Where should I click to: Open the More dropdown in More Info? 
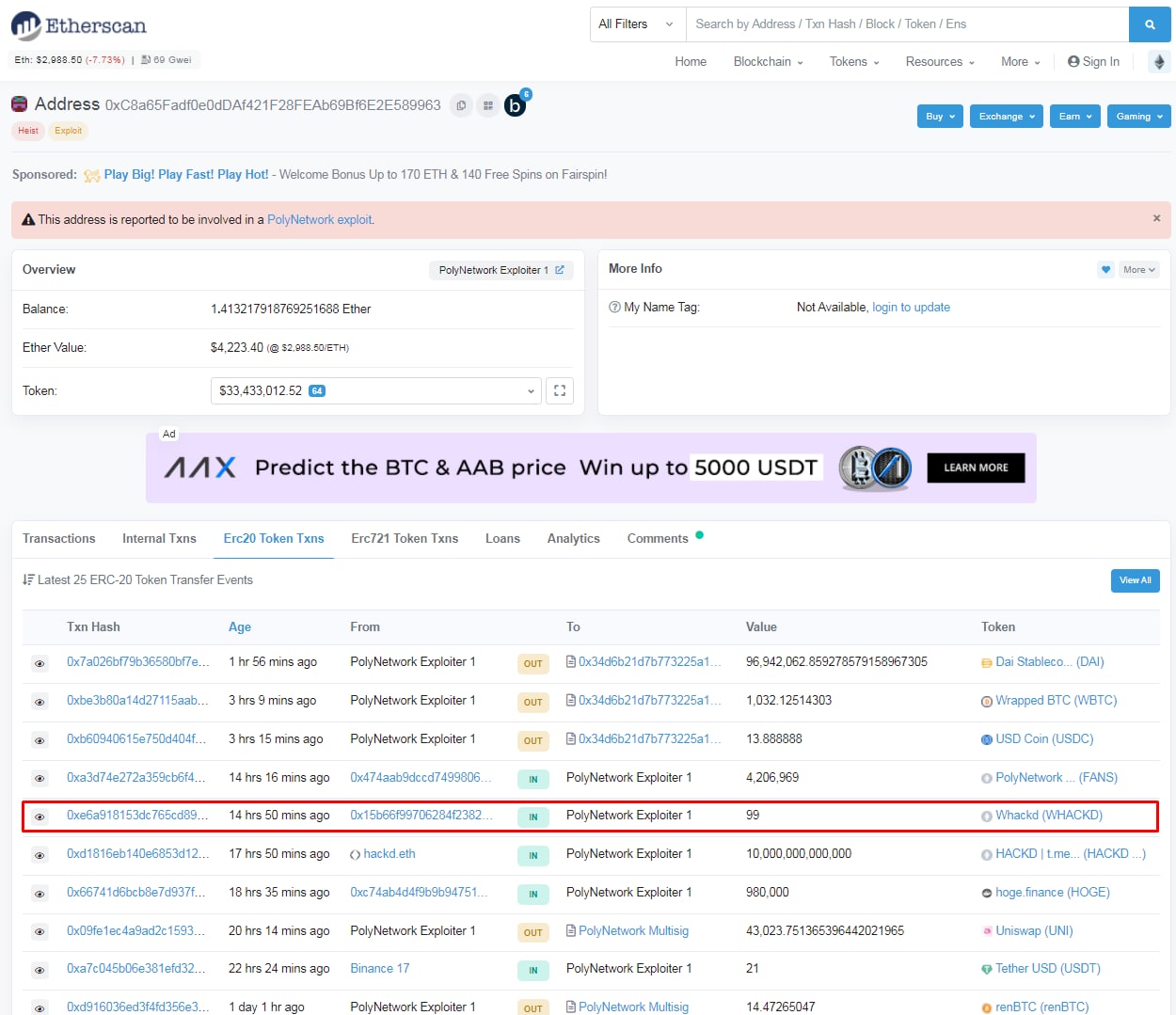1138,270
